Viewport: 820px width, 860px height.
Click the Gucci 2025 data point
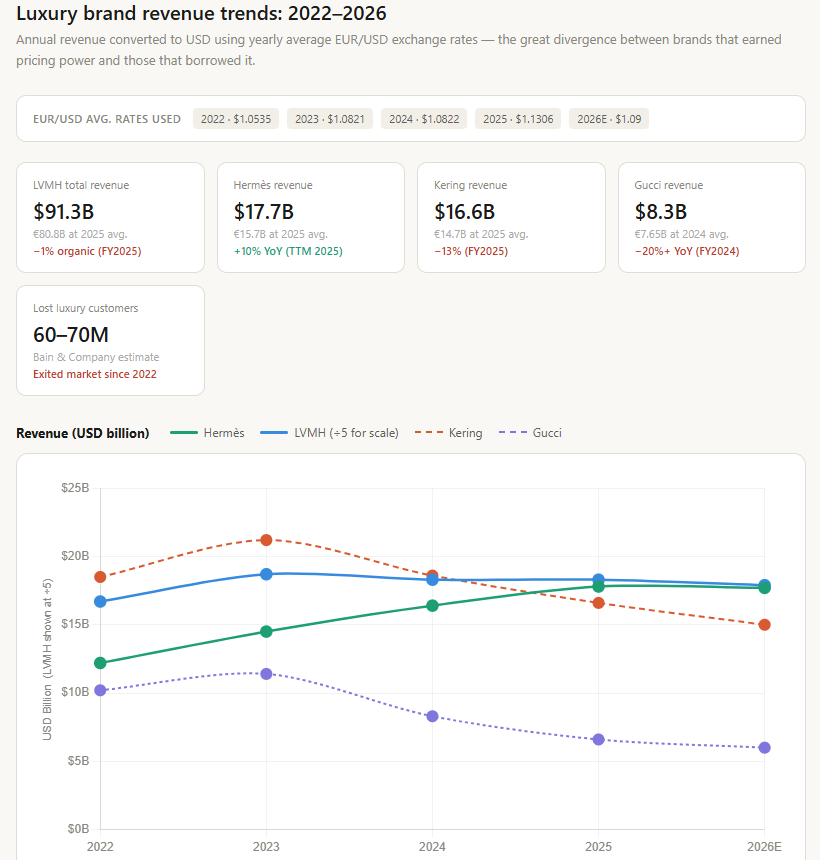click(x=598, y=739)
